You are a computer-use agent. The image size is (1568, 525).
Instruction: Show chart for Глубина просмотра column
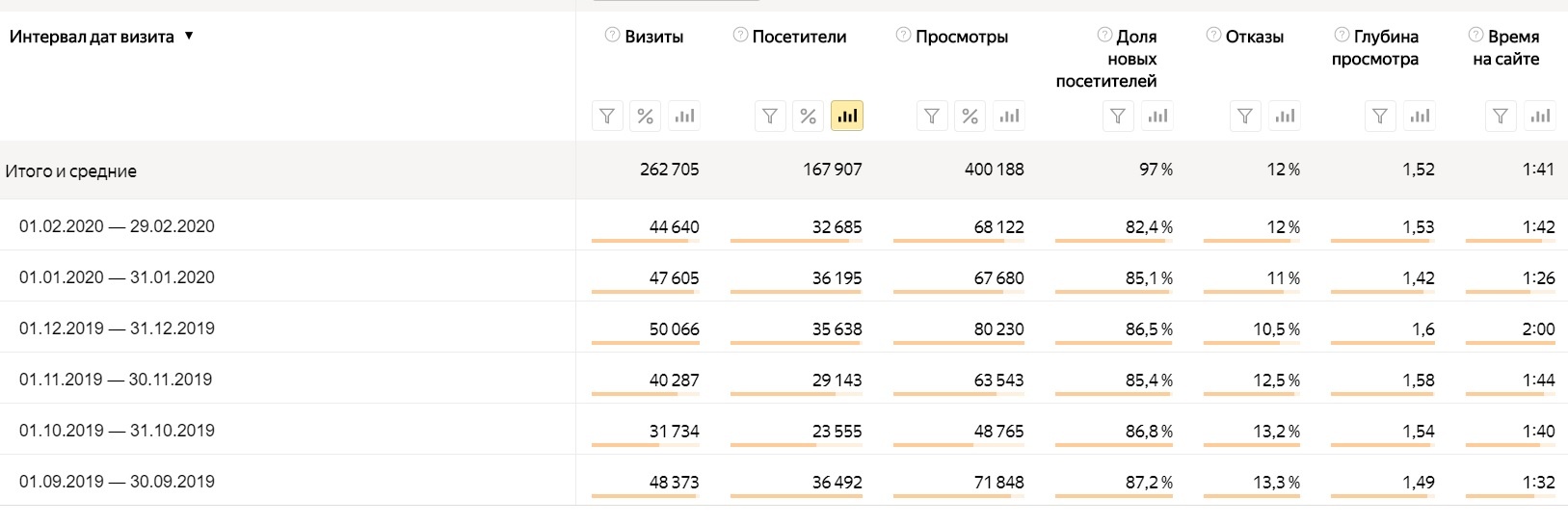point(1420,117)
